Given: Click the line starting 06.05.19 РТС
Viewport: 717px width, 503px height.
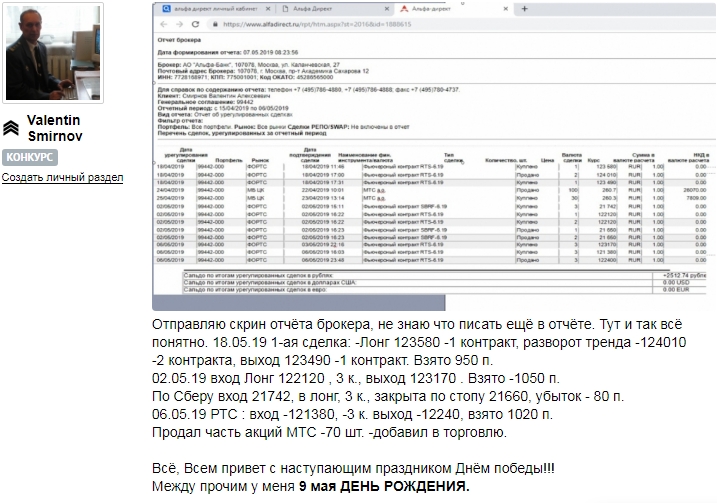Looking at the screenshot, I should [x=353, y=414].
